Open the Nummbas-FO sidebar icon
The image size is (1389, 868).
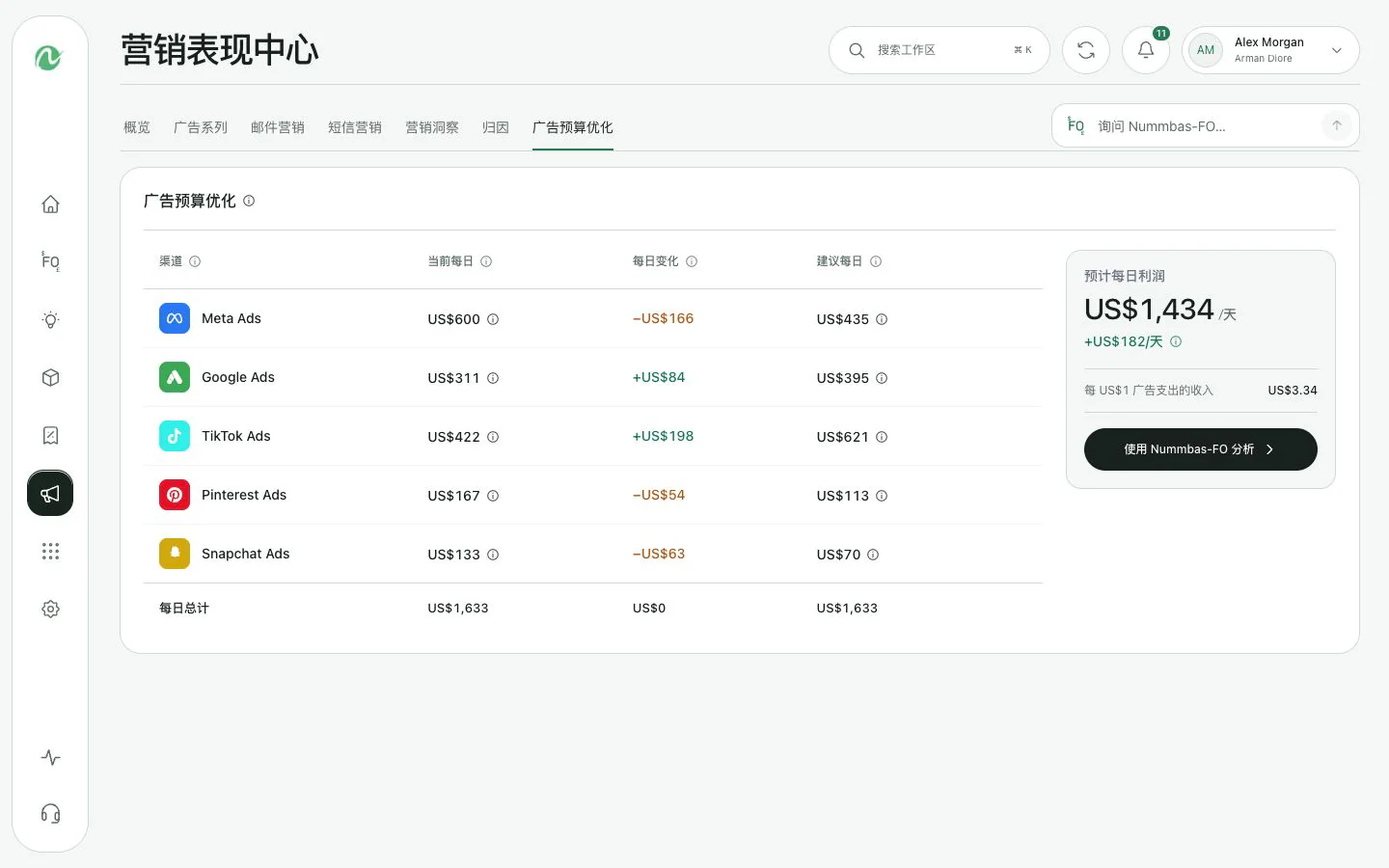coord(50,261)
